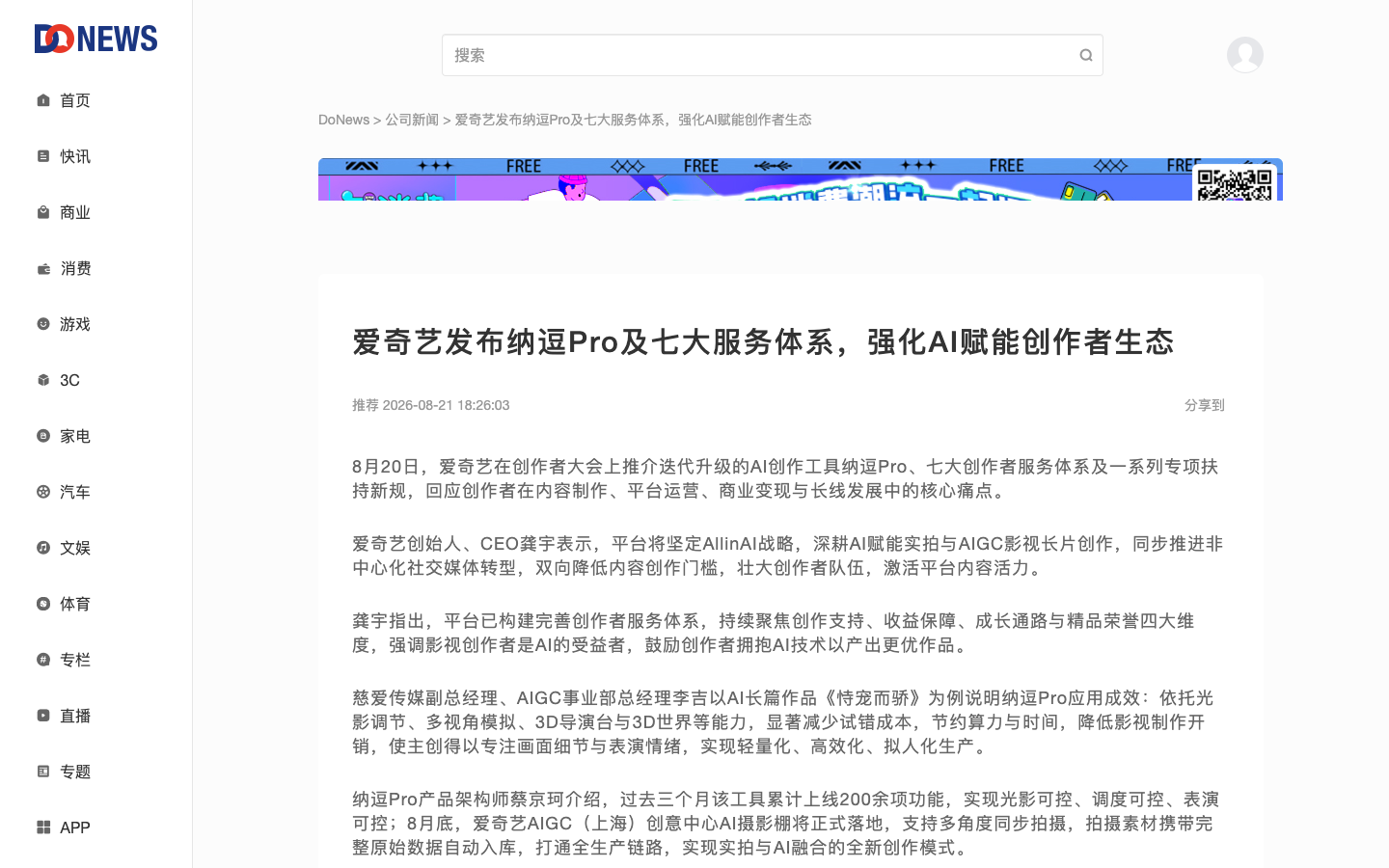The width and height of the screenshot is (1389, 868).
Task: Click the 家电 sidebar icon
Action: (43, 436)
